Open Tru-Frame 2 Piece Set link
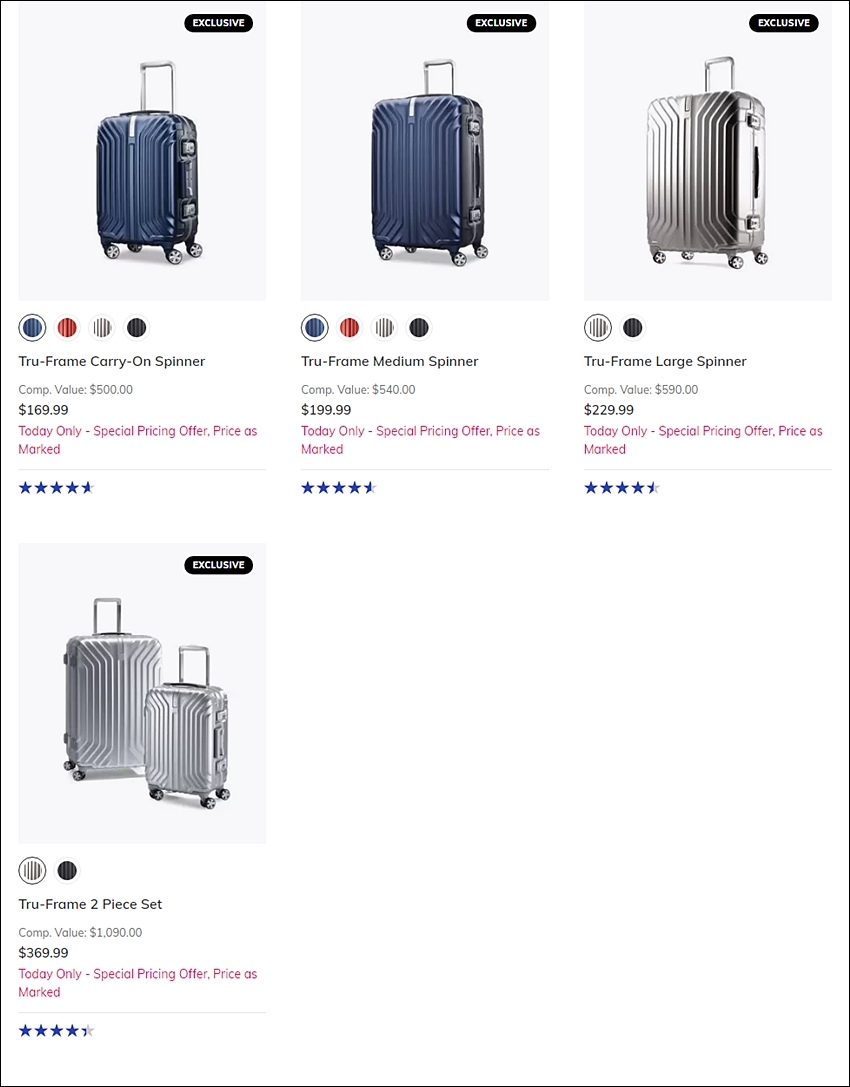 90,904
